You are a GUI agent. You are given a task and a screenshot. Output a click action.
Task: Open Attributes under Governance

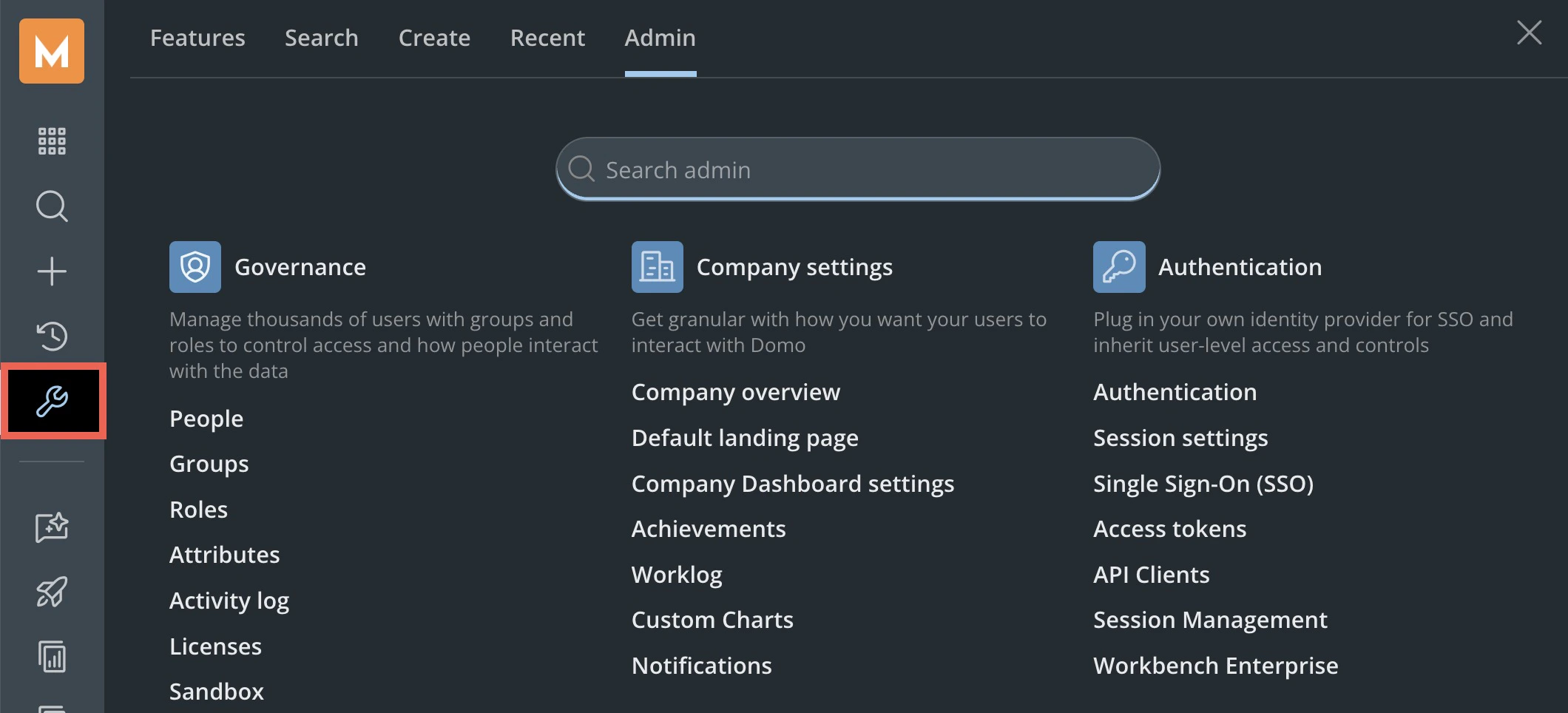(x=225, y=555)
